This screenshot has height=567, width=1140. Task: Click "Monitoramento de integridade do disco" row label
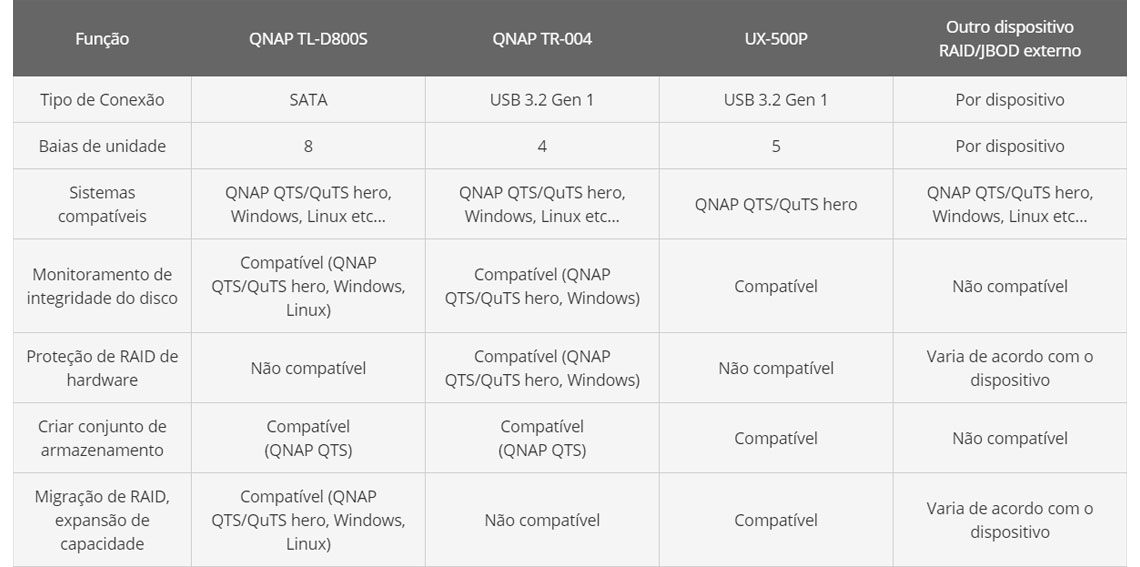(x=102, y=286)
